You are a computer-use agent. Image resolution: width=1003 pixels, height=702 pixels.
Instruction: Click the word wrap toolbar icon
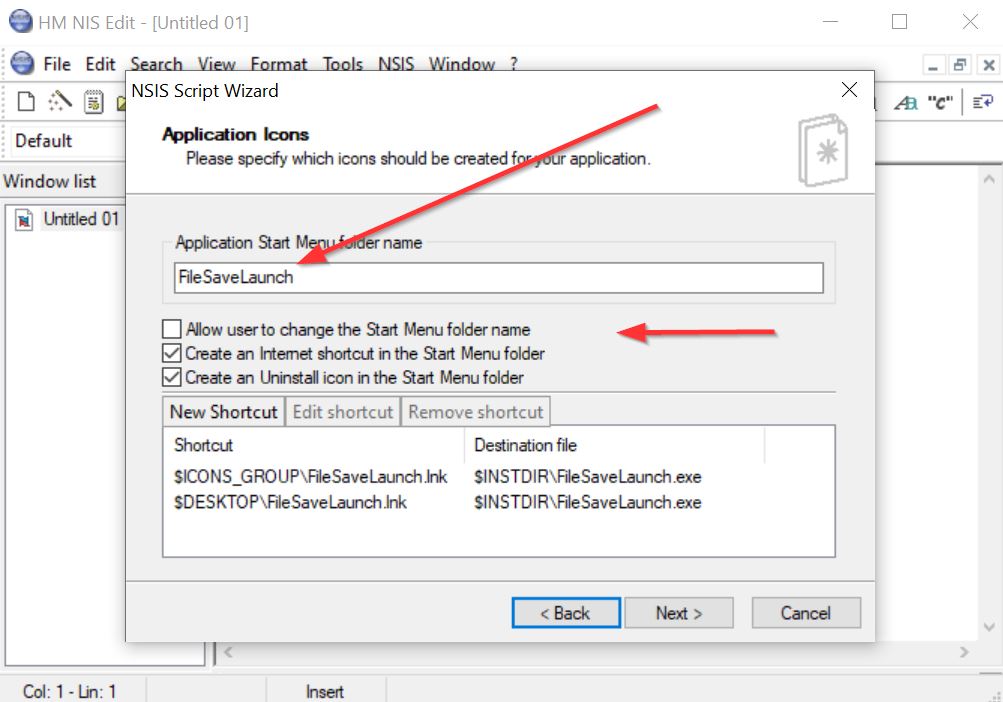point(983,102)
